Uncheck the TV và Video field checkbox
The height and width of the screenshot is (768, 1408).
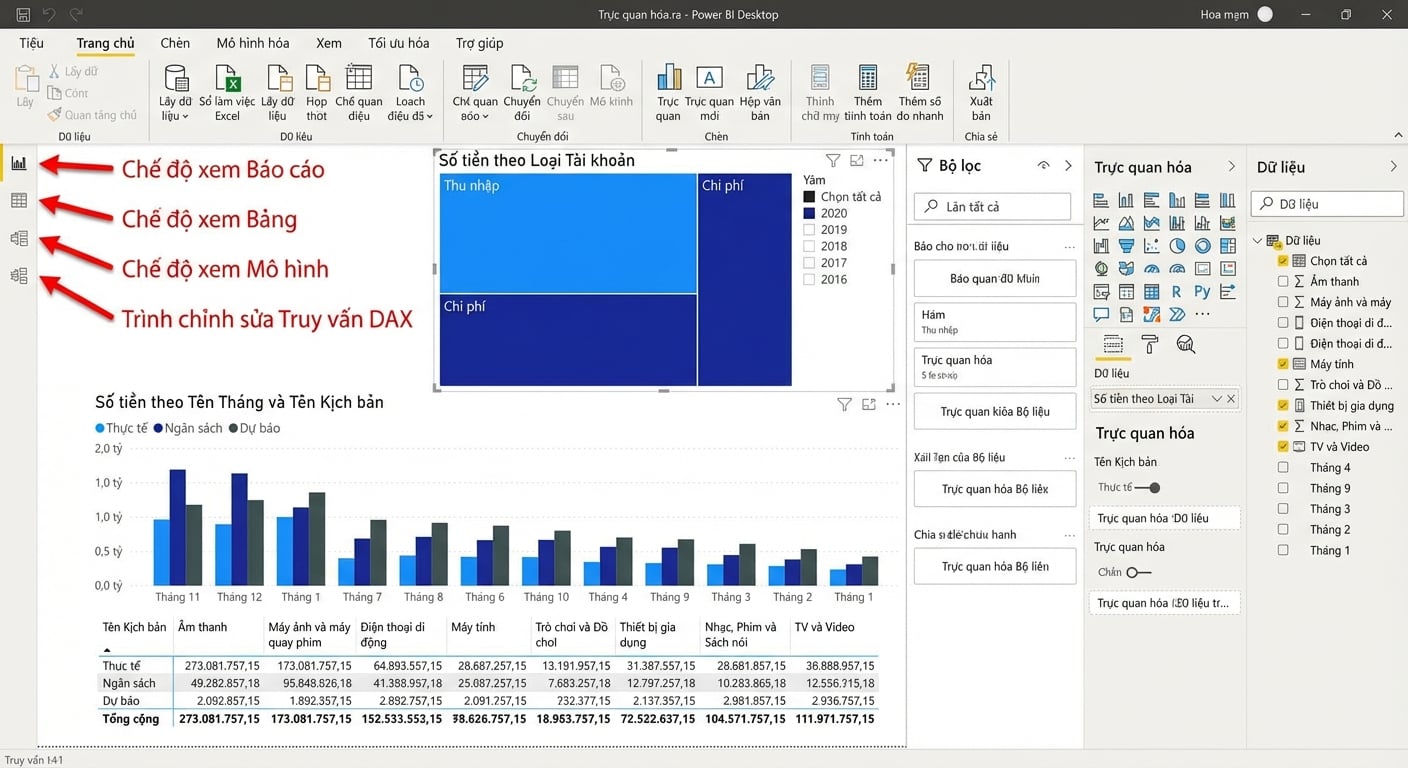[x=1283, y=447]
